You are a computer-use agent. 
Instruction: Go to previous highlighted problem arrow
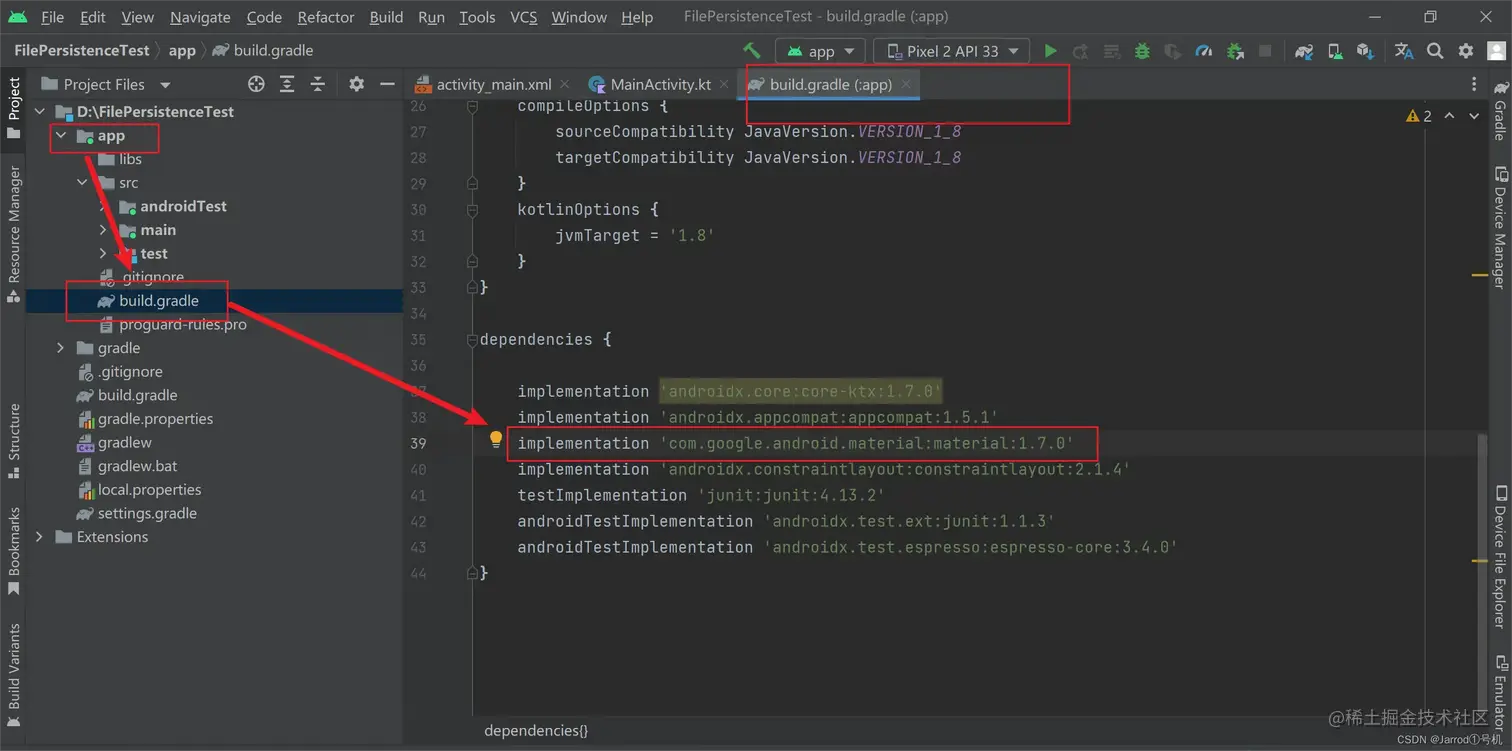pos(1450,116)
